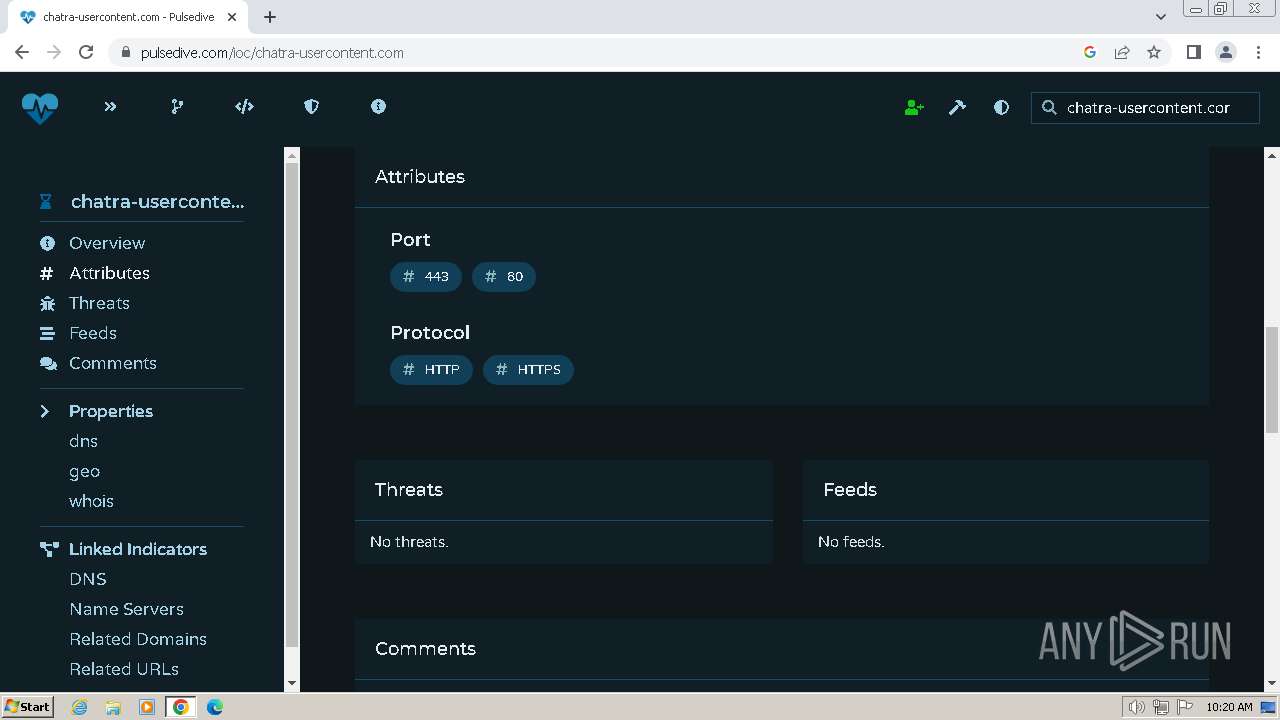The width and height of the screenshot is (1280, 720).
Task: Select the port 443 tag
Action: (426, 276)
